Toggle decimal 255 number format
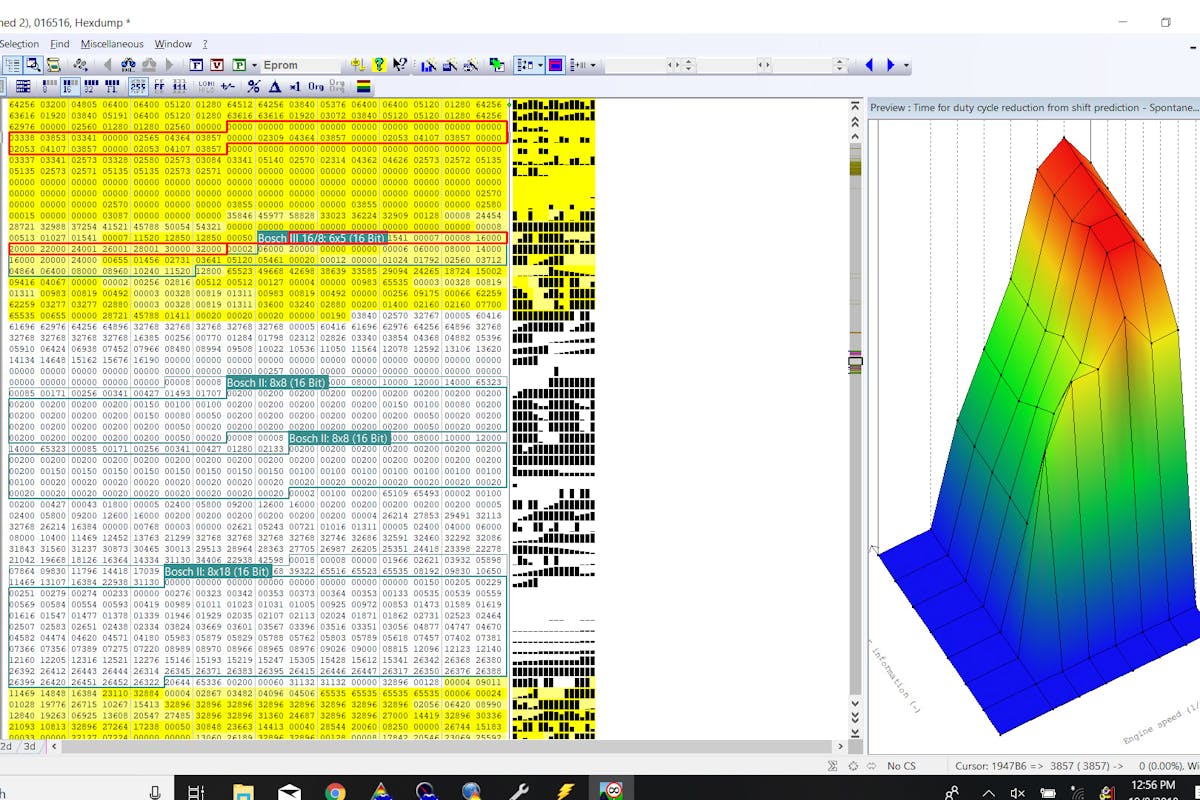 click(137, 87)
